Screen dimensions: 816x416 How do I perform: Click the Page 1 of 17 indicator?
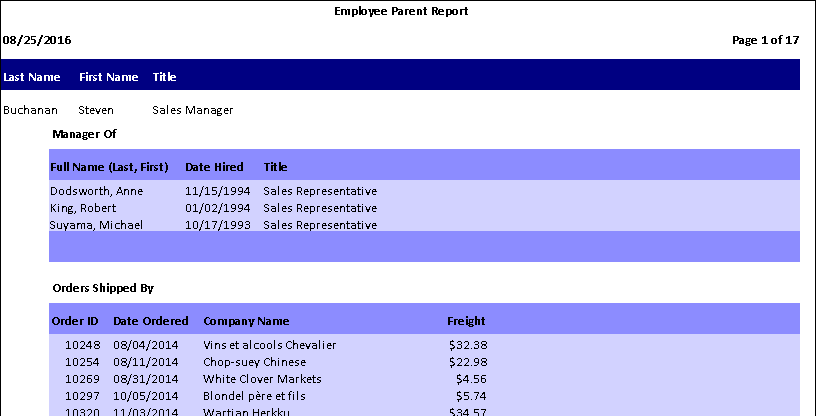tap(765, 41)
